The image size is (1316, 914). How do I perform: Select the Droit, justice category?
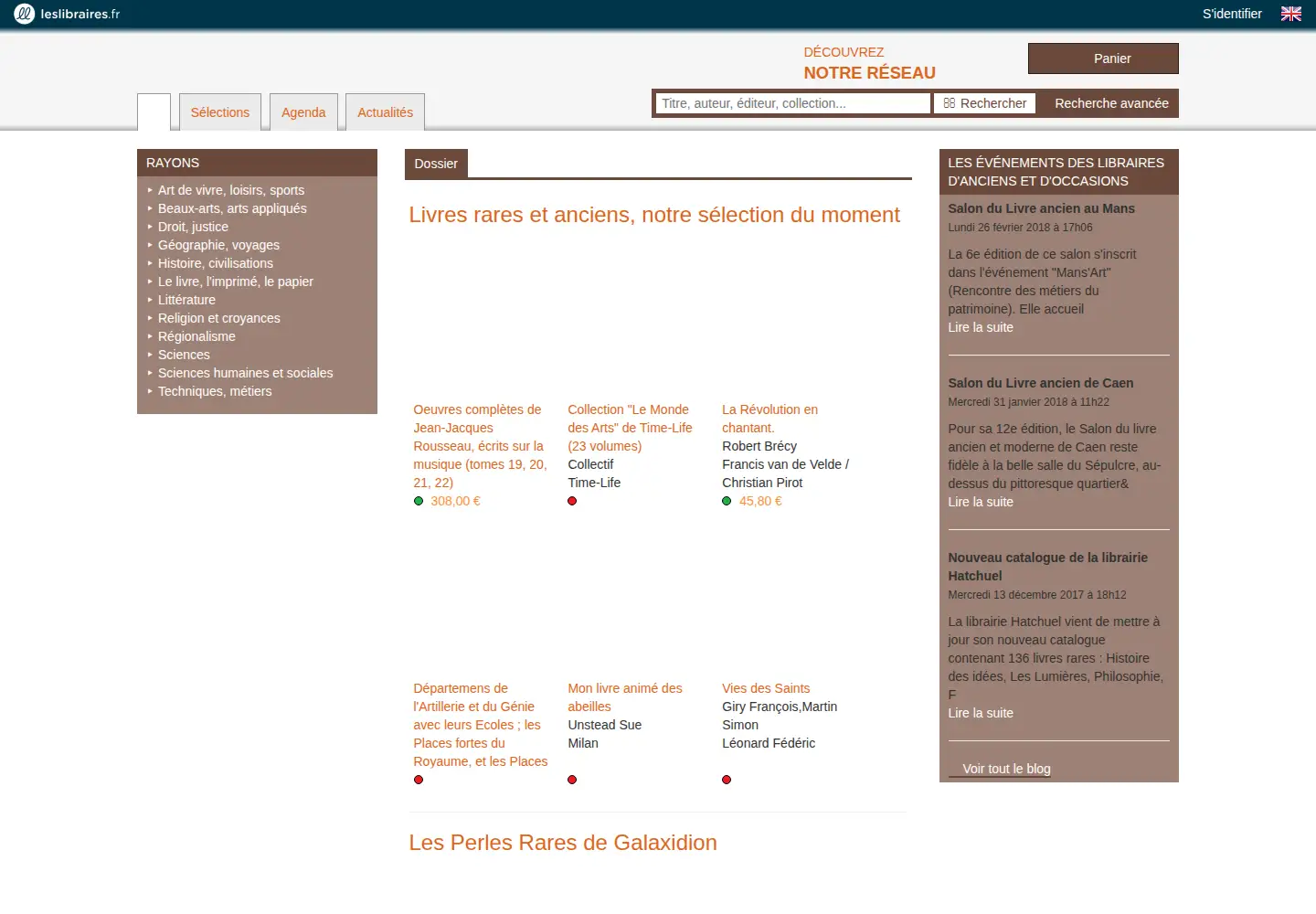point(193,227)
